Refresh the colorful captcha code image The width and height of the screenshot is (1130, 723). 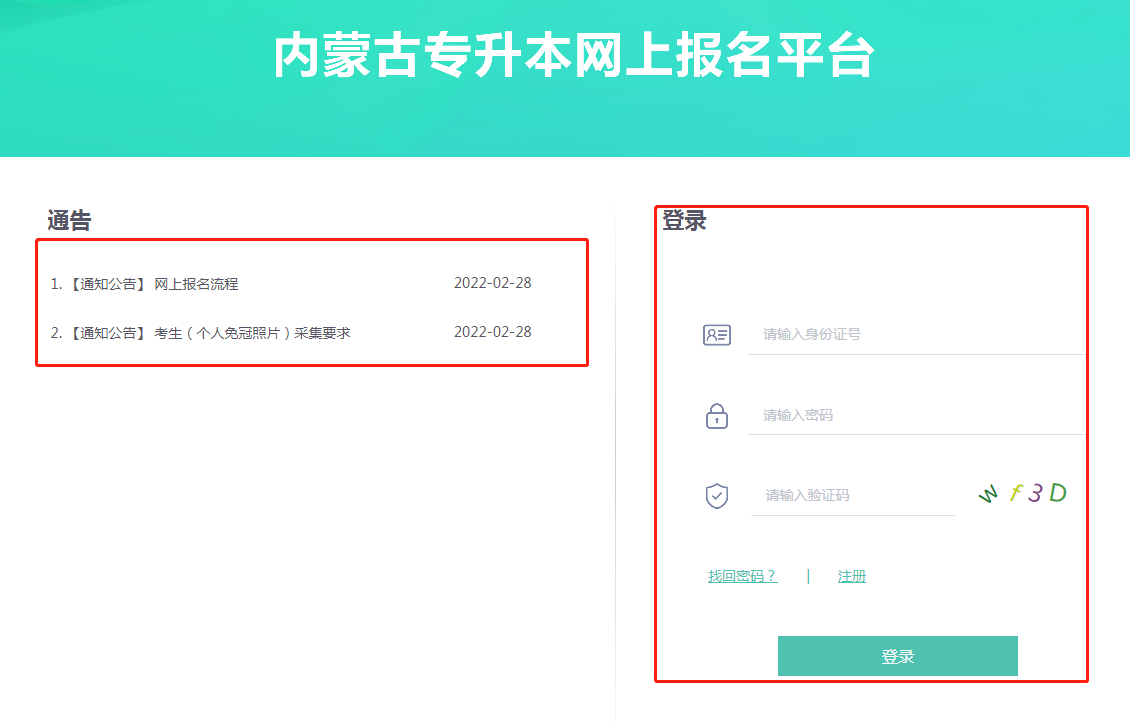[1022, 492]
